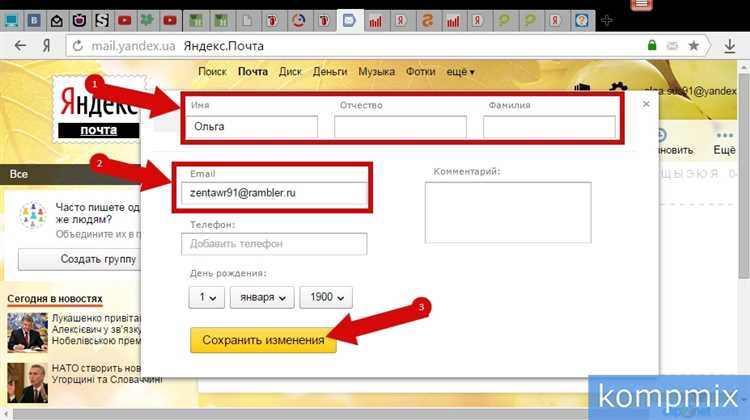Open the НАТО news photo thumbnail

tap(27, 382)
